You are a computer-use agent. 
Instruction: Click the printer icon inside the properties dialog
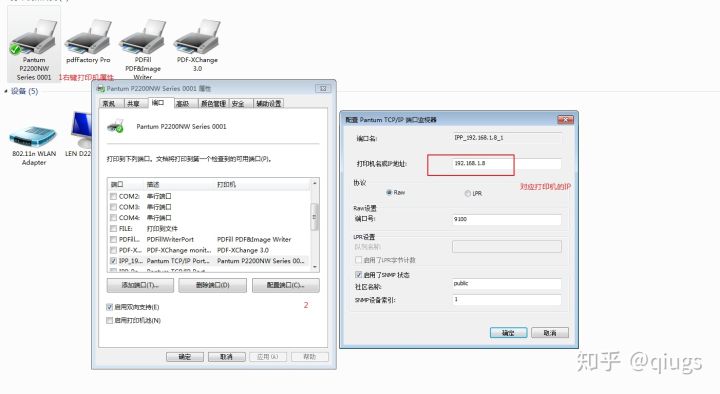coord(116,126)
